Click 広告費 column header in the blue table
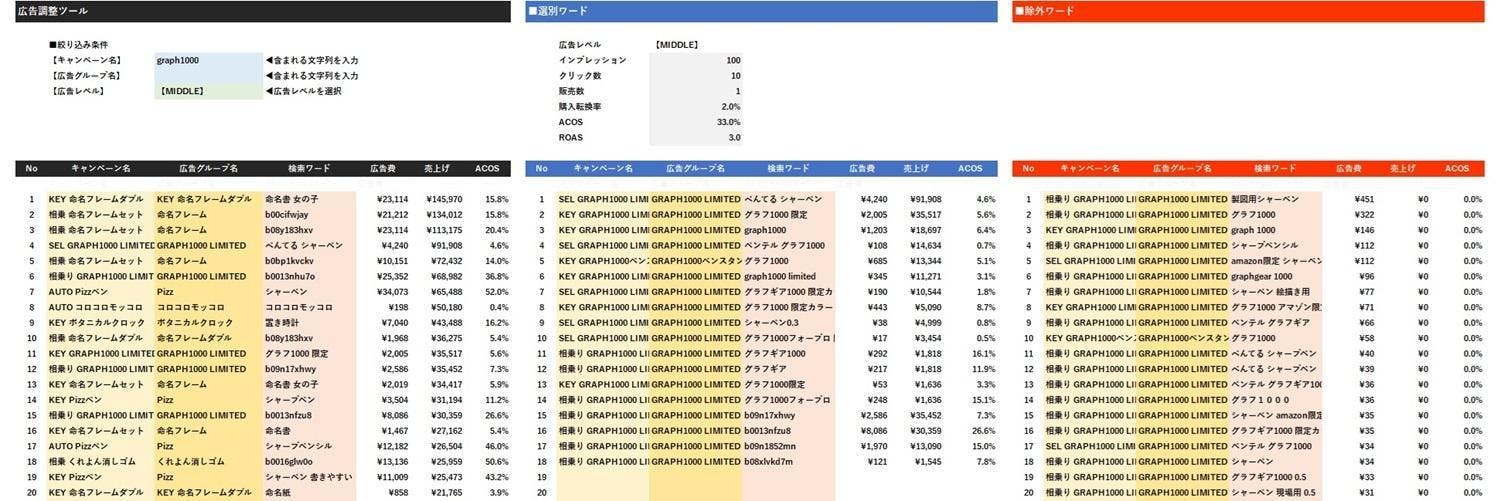Image resolution: width=1500 pixels, height=501 pixels. click(x=862, y=169)
